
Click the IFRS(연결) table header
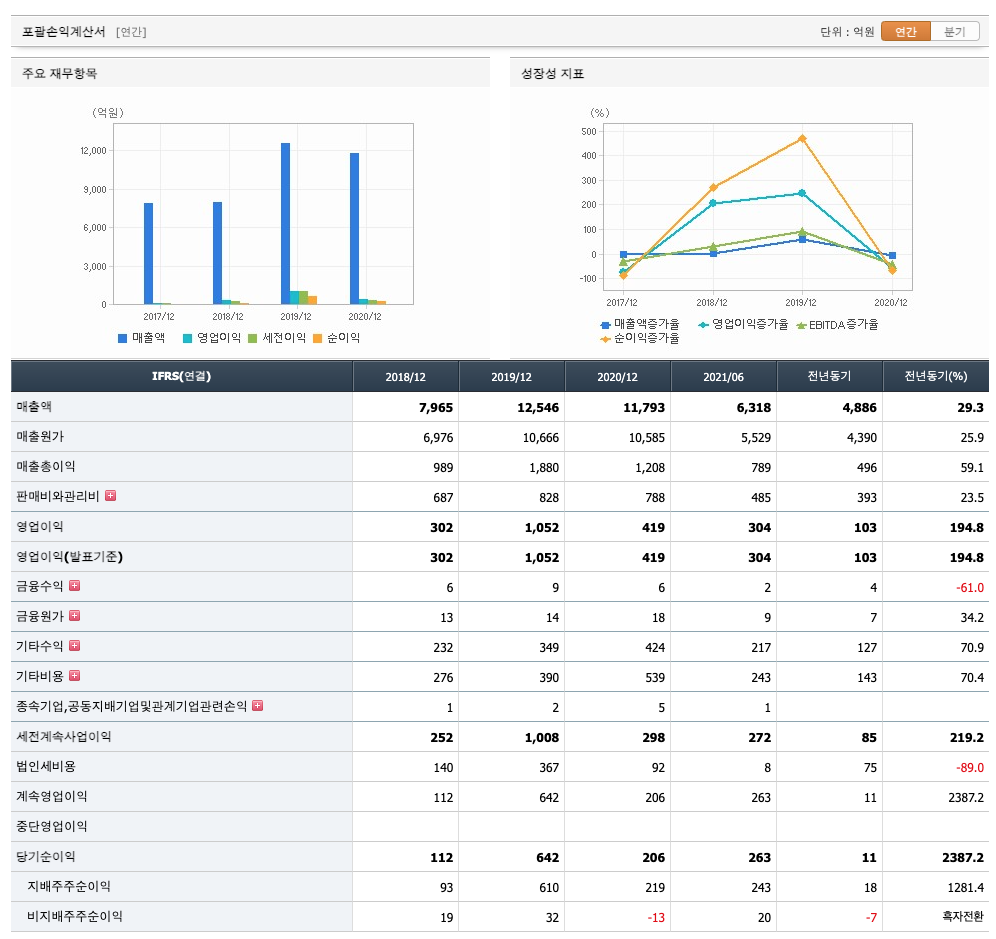click(182, 377)
